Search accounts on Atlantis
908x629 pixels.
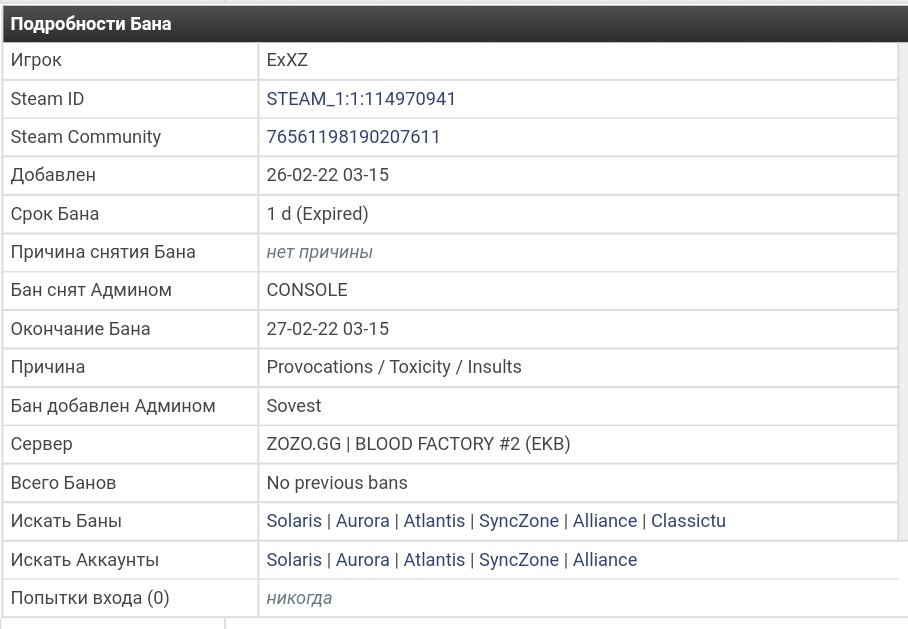(x=434, y=560)
